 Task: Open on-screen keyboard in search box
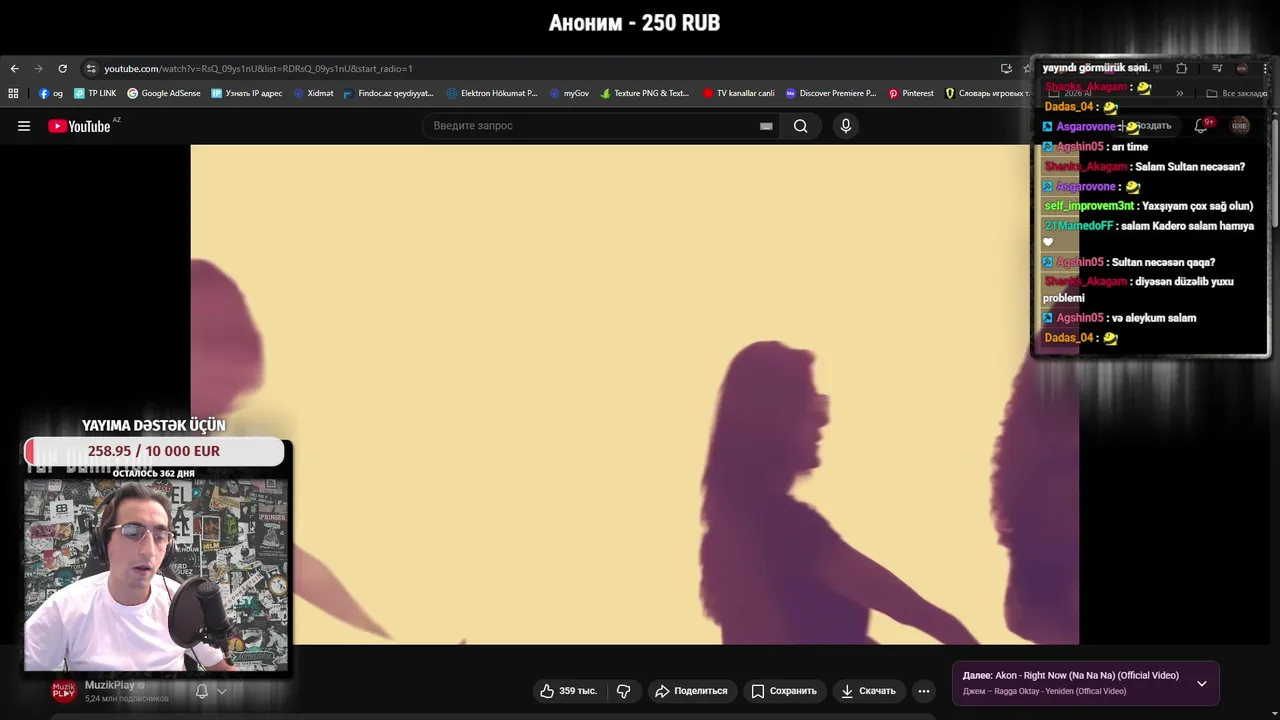(x=766, y=126)
